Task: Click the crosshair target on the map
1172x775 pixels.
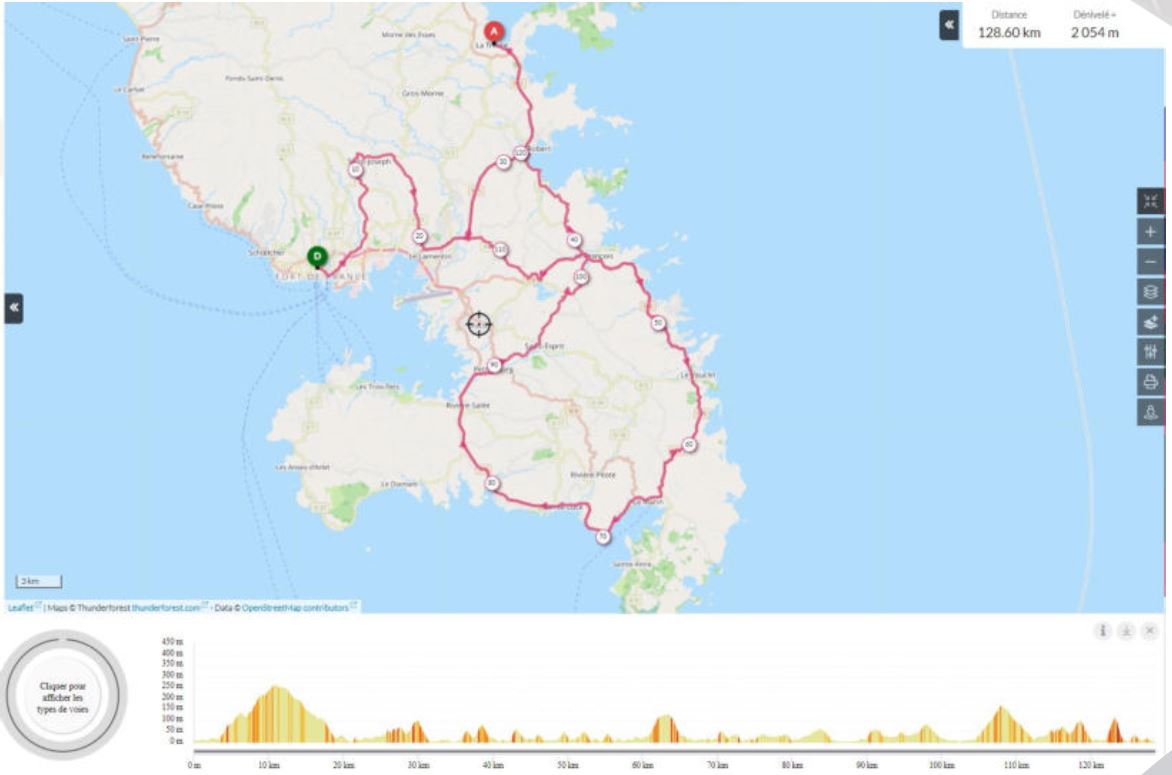Action: click(x=478, y=324)
